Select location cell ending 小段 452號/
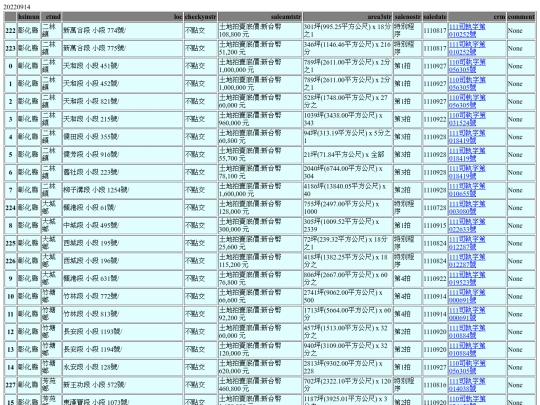 click(123, 84)
